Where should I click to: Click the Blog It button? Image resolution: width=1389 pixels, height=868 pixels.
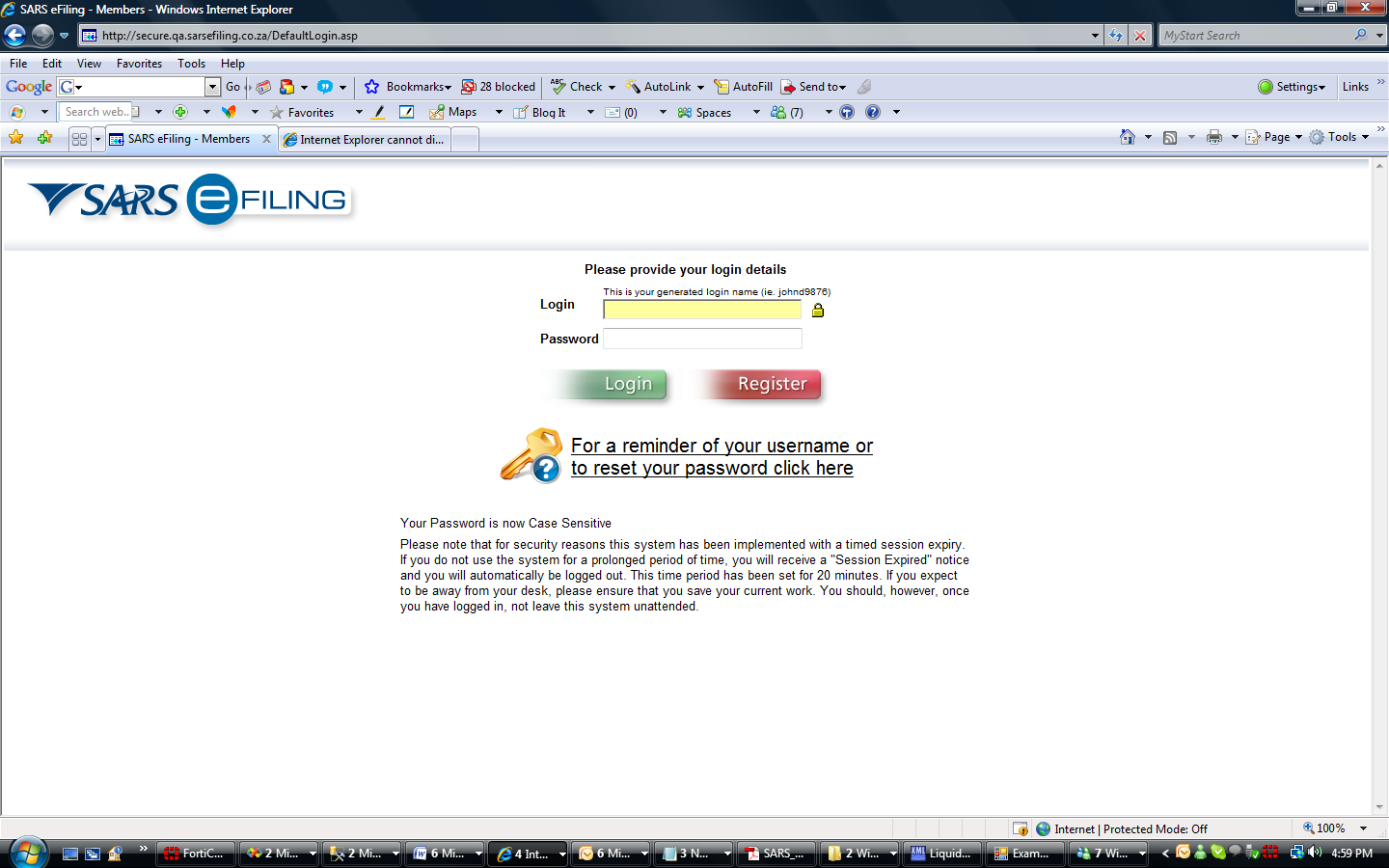coord(540,112)
